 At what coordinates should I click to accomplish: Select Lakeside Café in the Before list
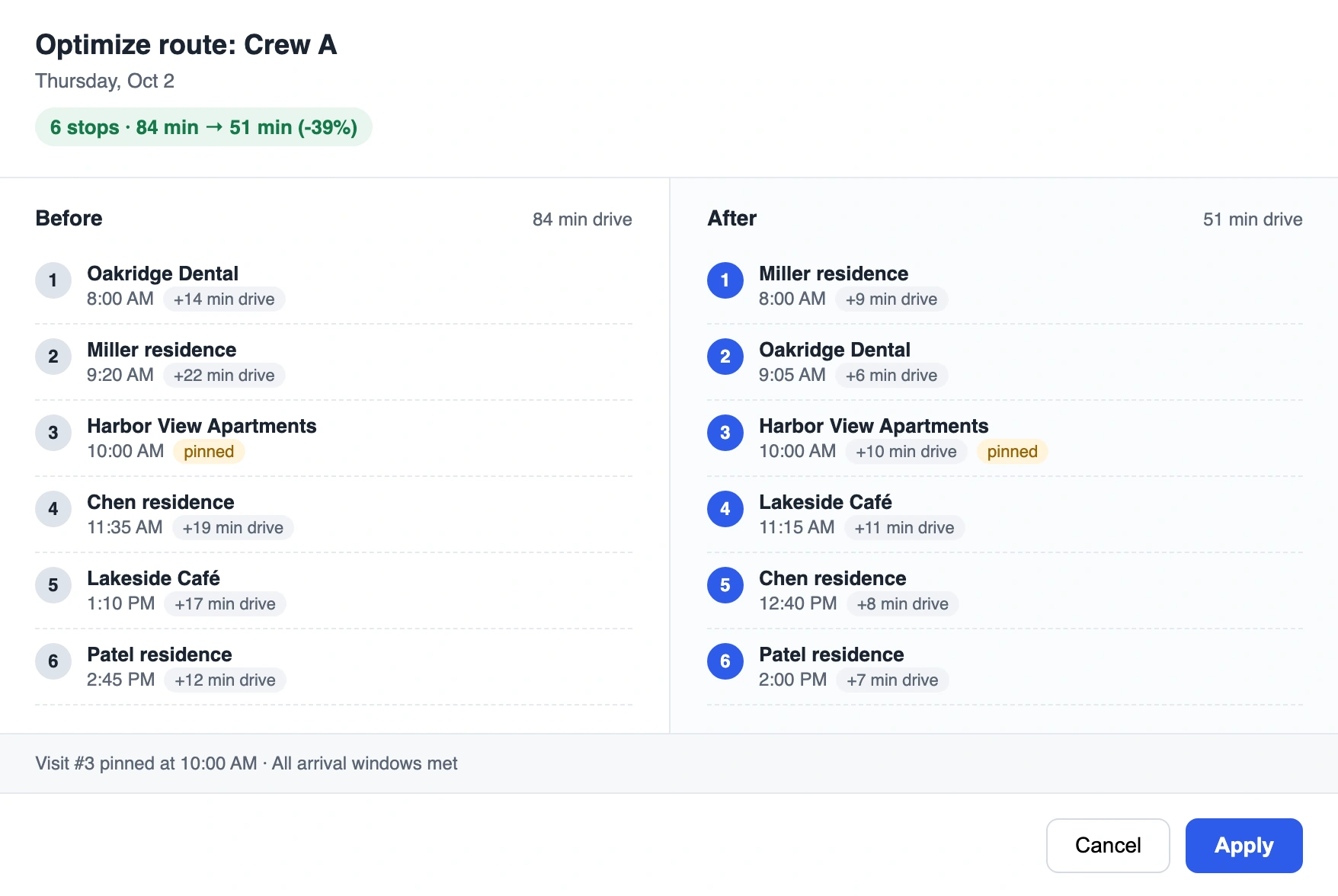[153, 578]
